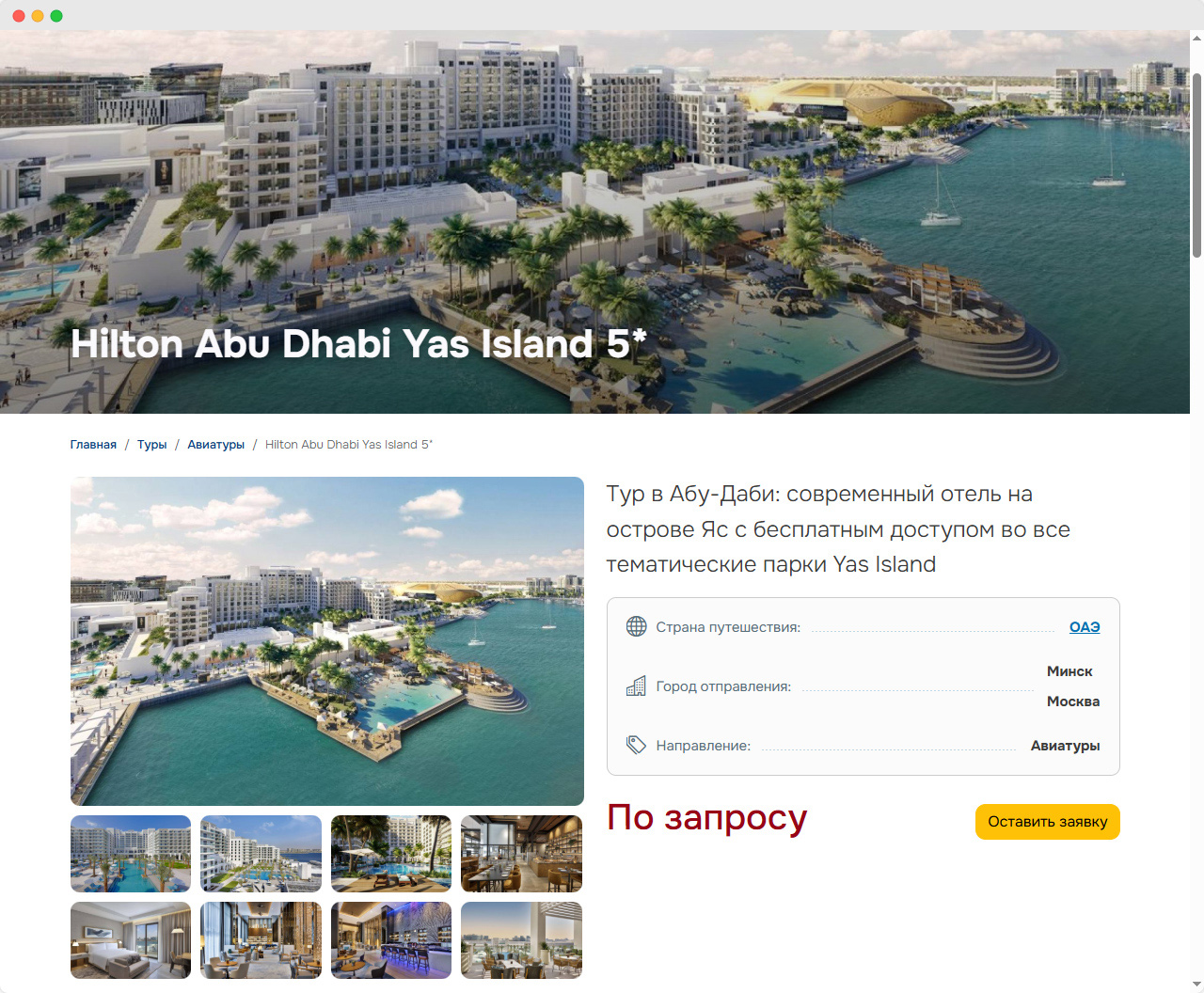Open the Туры breadcrumb link
The width and height of the screenshot is (1204, 993).
[x=152, y=445]
